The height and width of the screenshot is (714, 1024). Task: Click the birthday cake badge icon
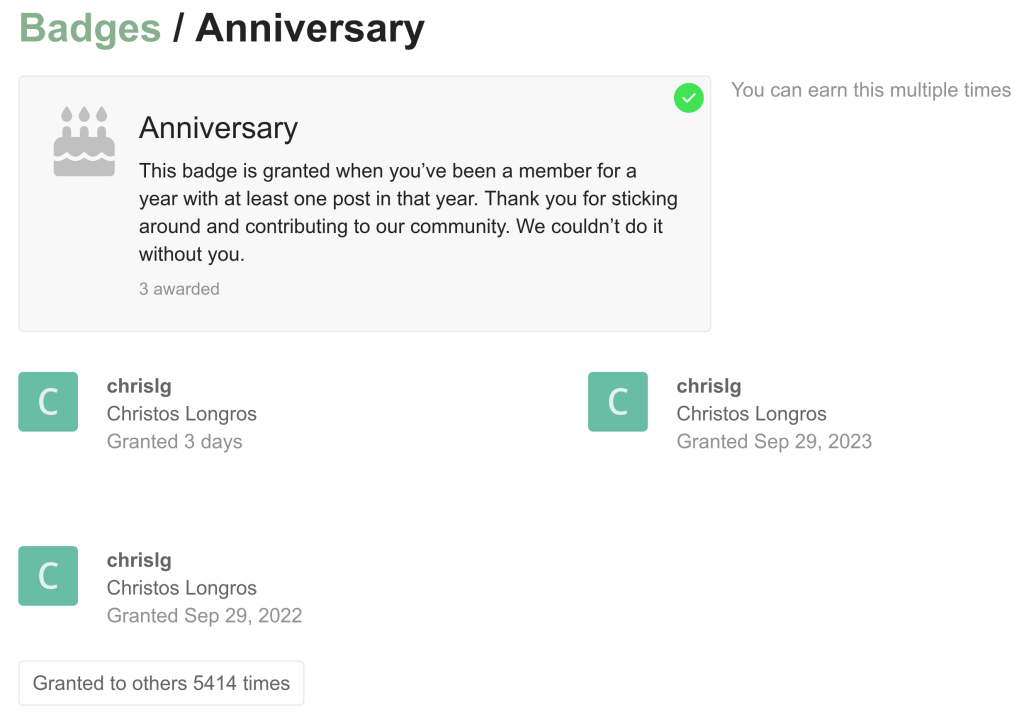84,142
